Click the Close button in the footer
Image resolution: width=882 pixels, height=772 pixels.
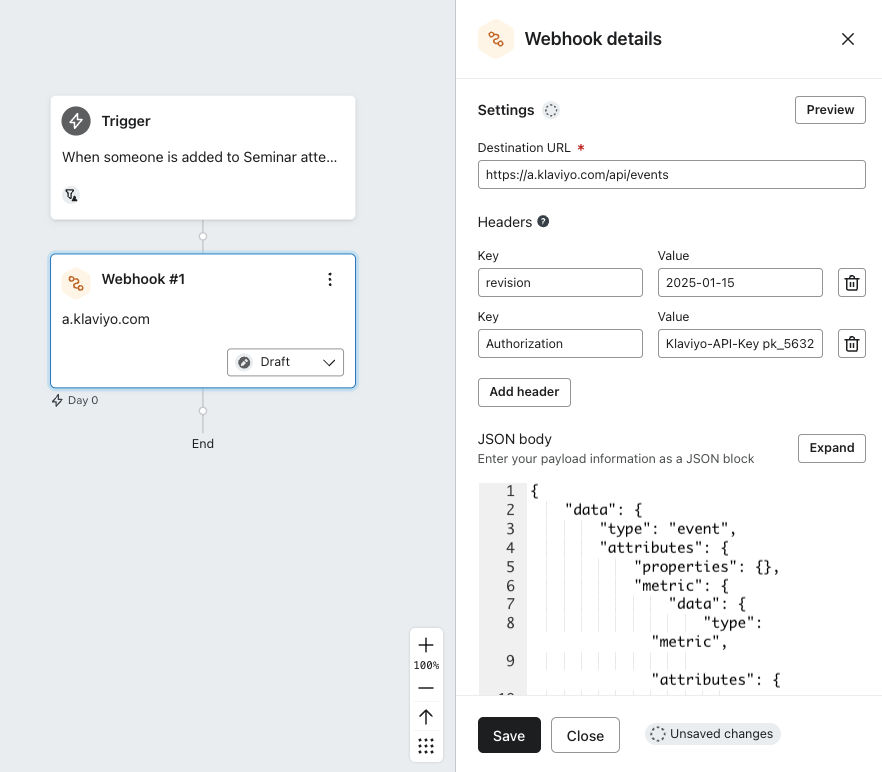(585, 735)
